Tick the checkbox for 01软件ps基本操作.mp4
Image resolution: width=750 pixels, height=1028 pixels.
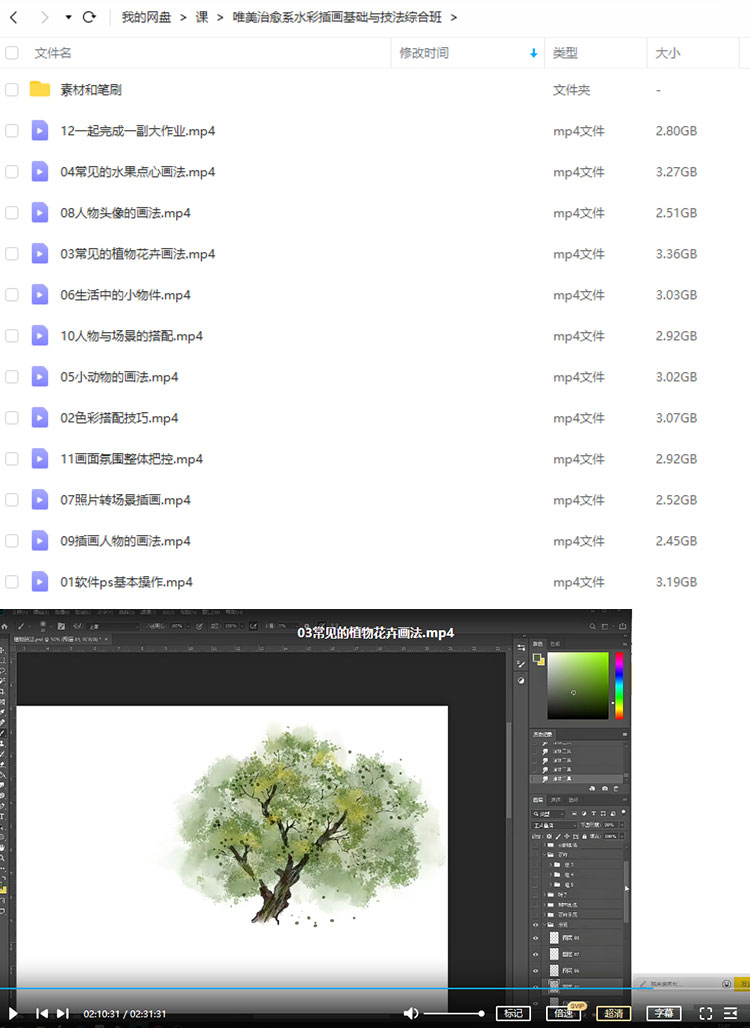pos(12,582)
